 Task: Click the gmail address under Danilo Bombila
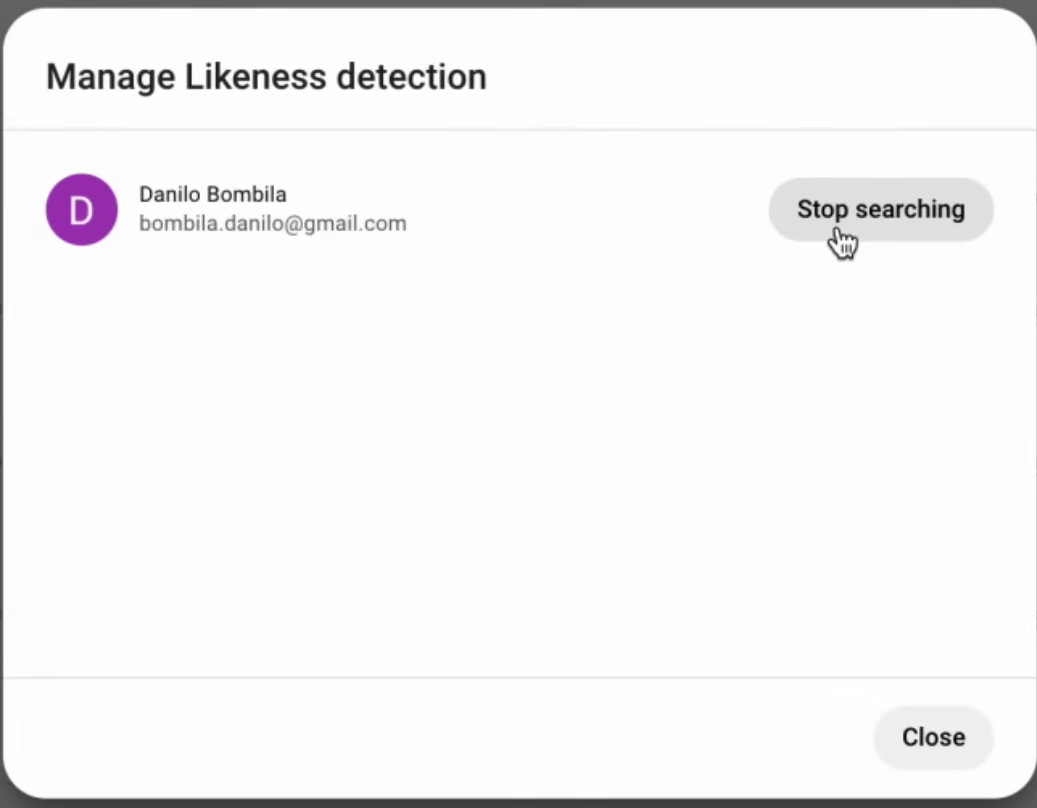[272, 224]
